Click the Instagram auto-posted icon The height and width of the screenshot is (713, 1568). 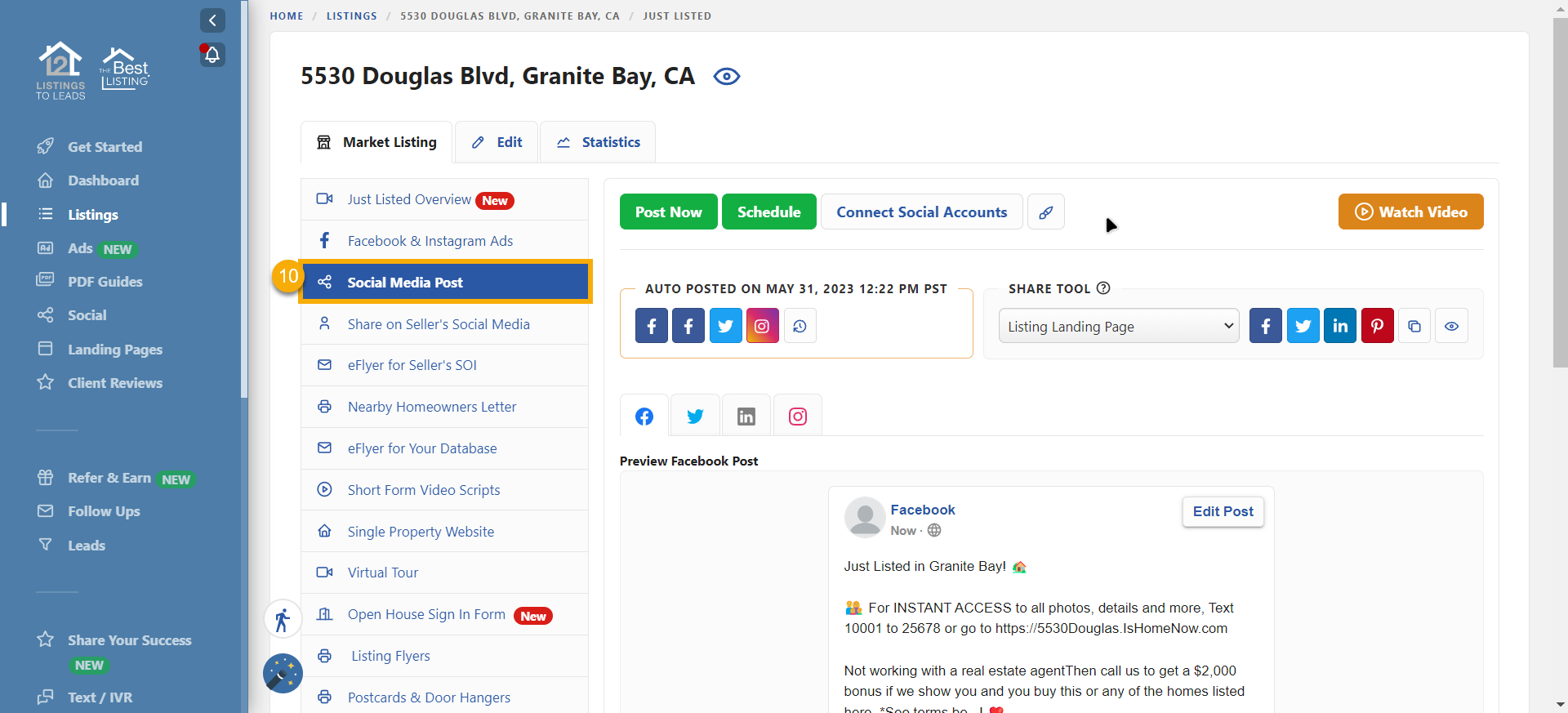(x=762, y=326)
